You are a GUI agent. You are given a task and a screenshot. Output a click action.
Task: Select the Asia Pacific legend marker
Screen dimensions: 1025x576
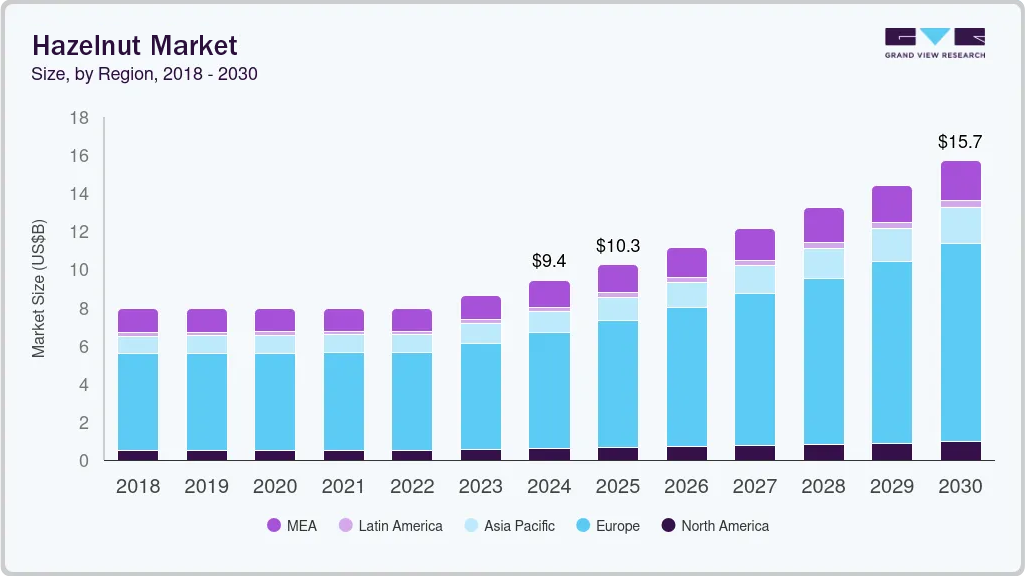click(470, 525)
